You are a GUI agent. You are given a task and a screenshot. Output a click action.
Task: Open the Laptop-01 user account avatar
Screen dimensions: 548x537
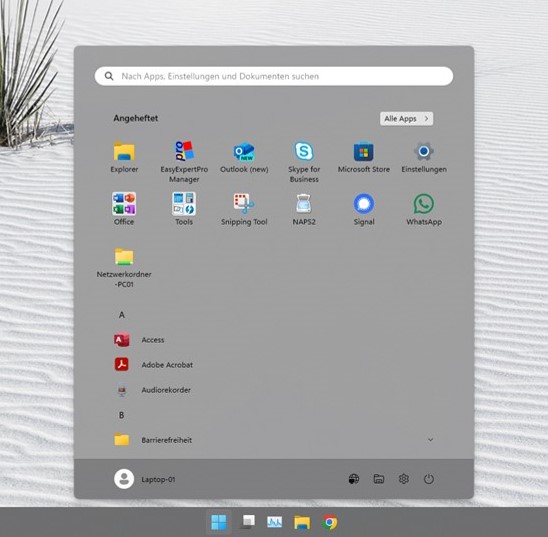pos(124,479)
